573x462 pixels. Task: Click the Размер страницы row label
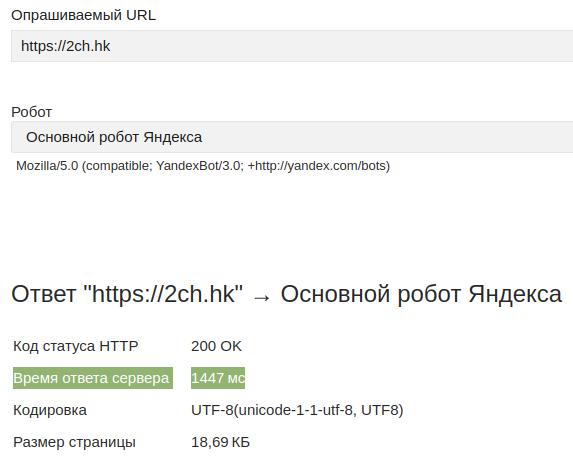click(75, 442)
